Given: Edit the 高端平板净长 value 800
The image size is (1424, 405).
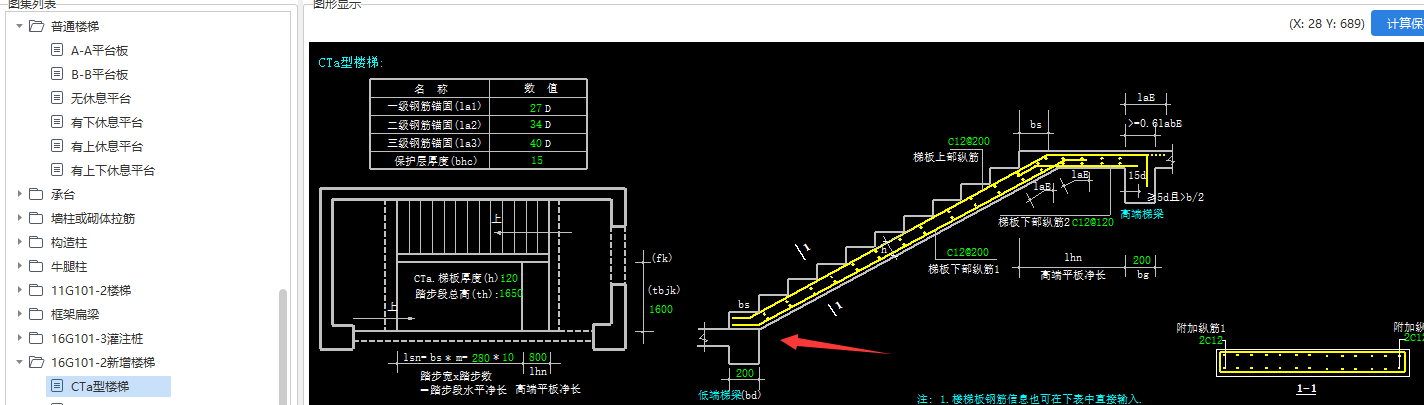Looking at the screenshot, I should (x=538, y=358).
